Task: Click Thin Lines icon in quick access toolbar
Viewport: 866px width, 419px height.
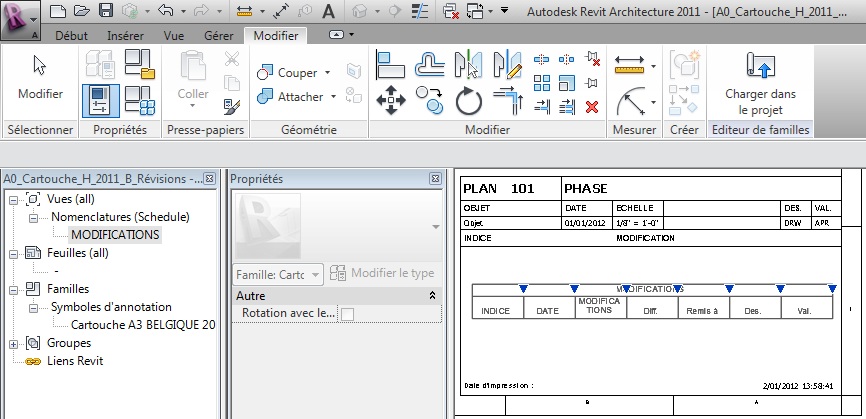Action: click(421, 10)
